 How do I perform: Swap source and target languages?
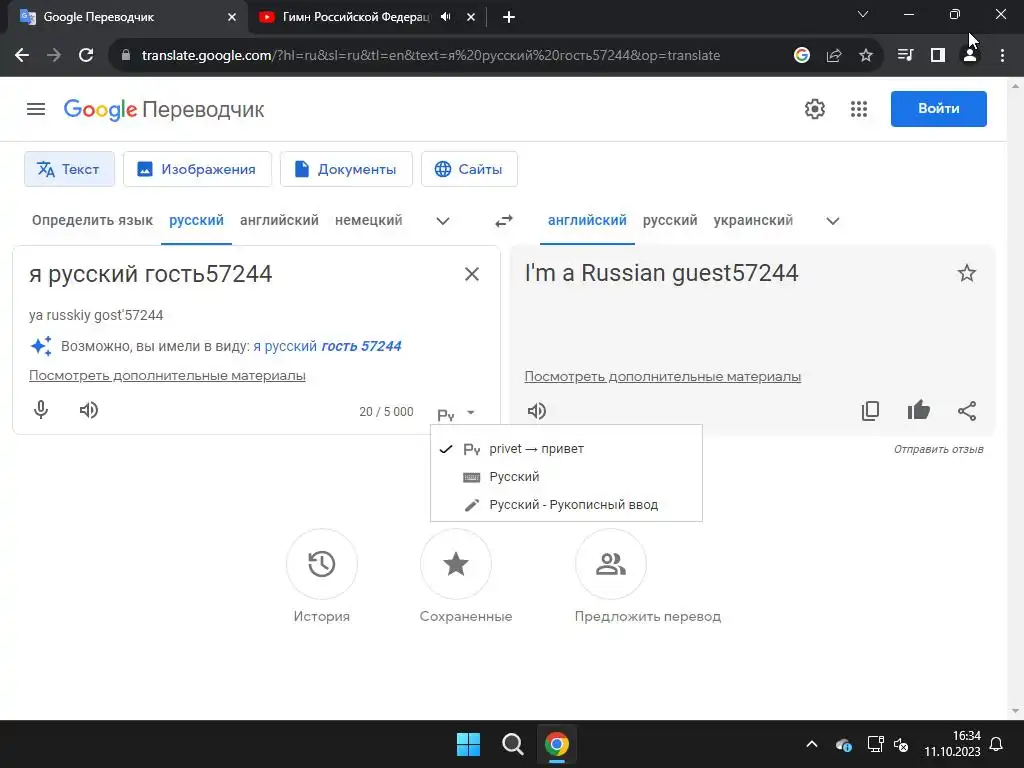(504, 221)
